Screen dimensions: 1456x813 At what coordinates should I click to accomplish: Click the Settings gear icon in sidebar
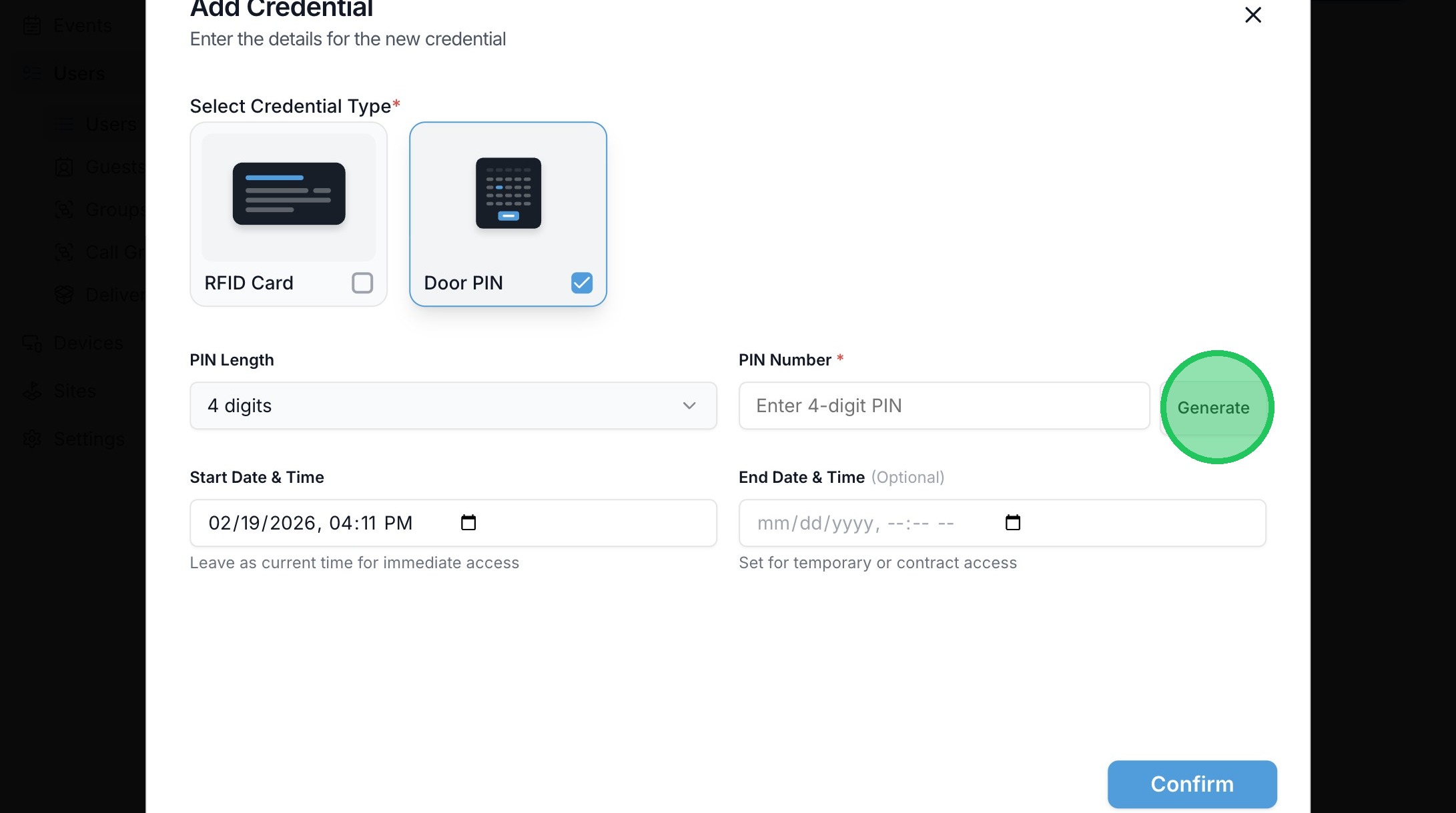coord(32,439)
